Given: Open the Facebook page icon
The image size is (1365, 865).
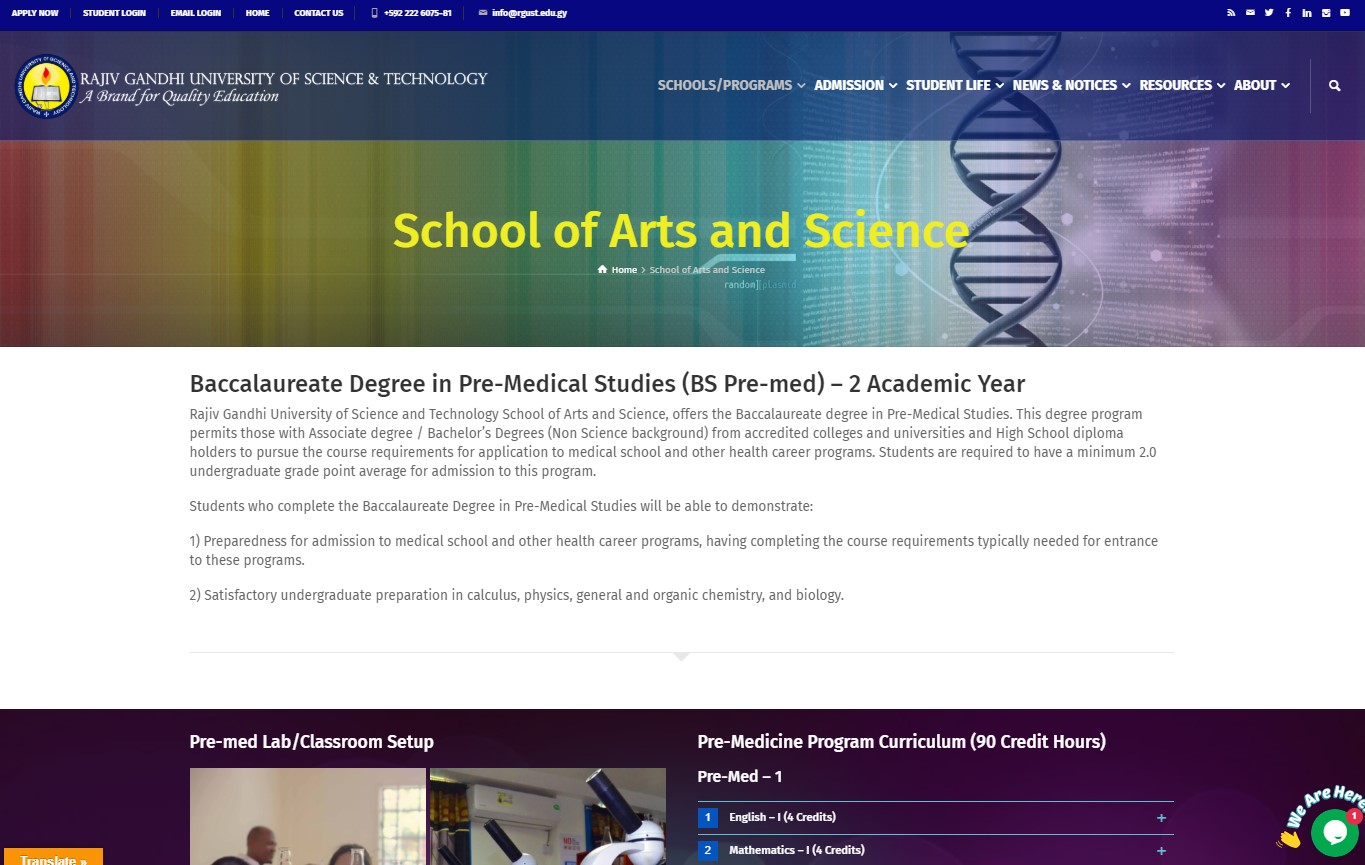Looking at the screenshot, I should [1288, 13].
